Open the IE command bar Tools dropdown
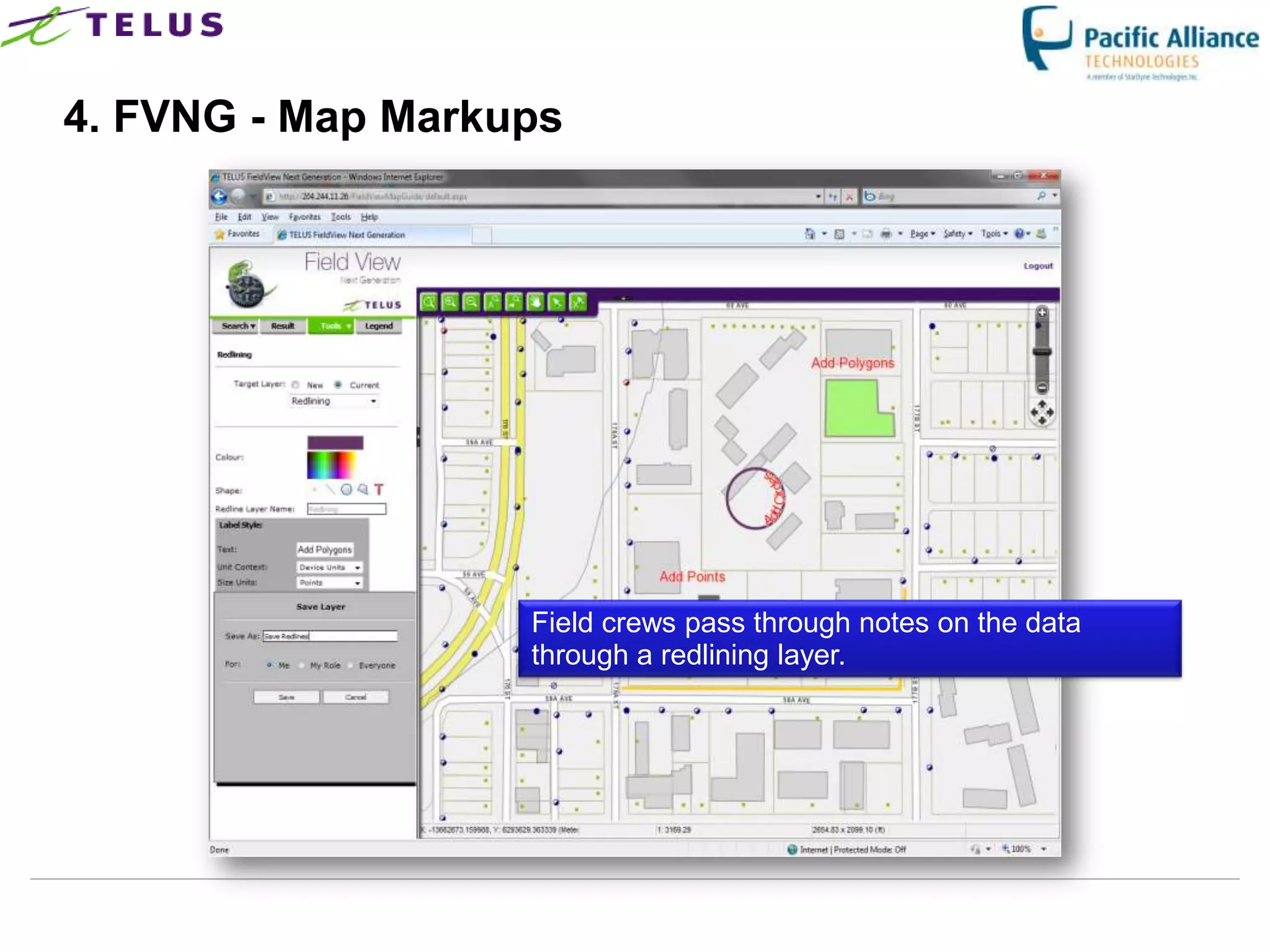The height and width of the screenshot is (952, 1270). point(995,234)
